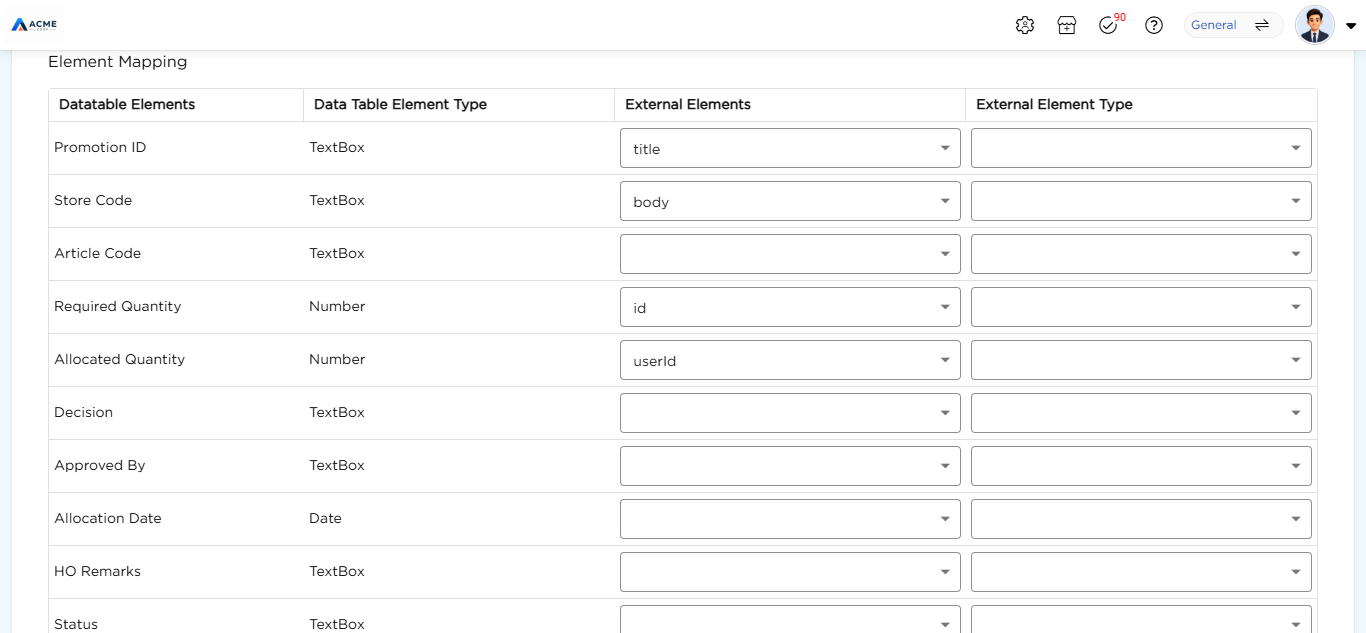Open External Element Type dropdown for HO Remarks
Image resolution: width=1366 pixels, height=633 pixels.
(x=1141, y=572)
